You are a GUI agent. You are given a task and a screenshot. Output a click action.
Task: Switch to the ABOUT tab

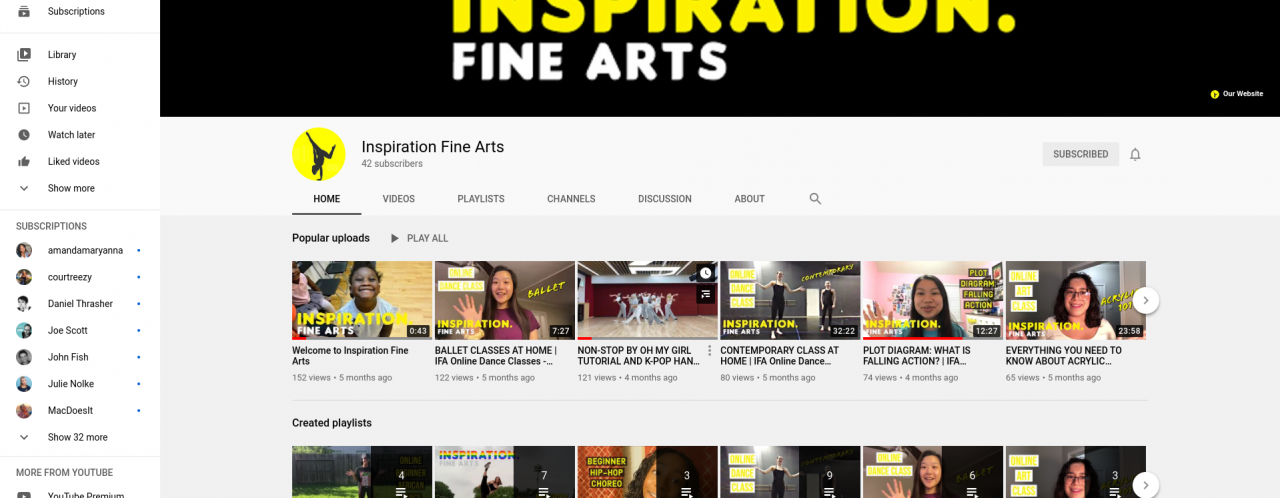pos(749,199)
